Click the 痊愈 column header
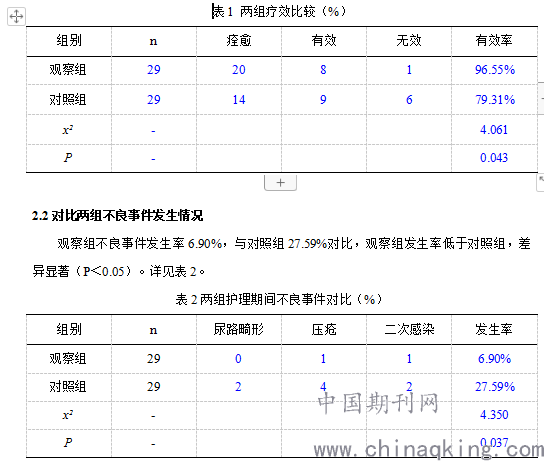The width and height of the screenshot is (544, 461). 239,41
